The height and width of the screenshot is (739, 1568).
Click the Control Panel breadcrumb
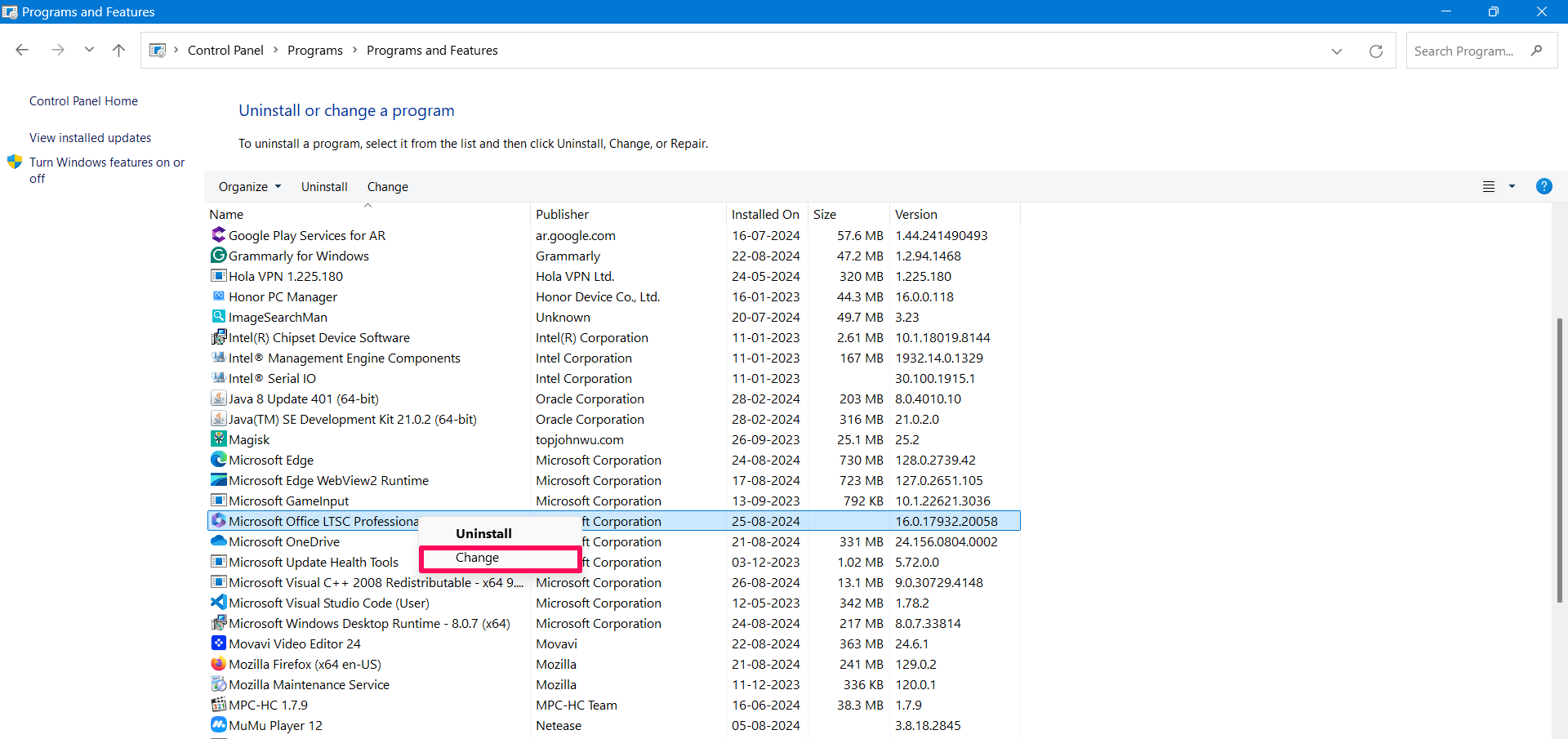pyautogui.click(x=225, y=50)
